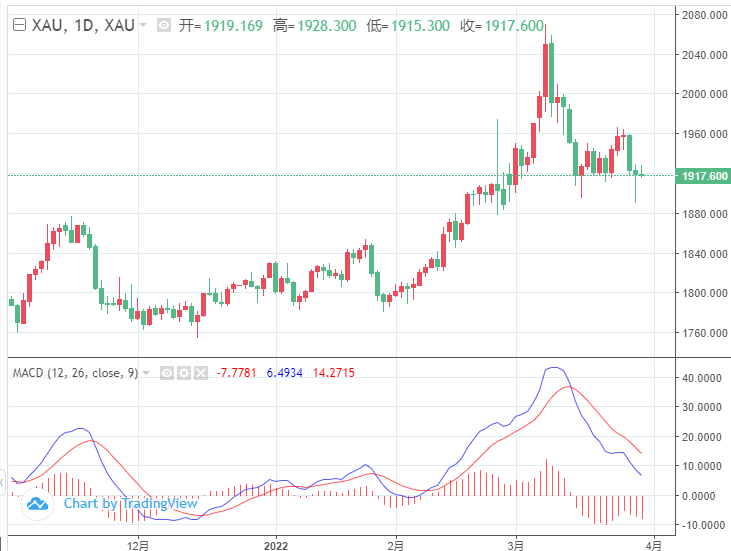The image size is (731, 551).
Task: Select the high value 1928.300
Action: coord(327,25)
